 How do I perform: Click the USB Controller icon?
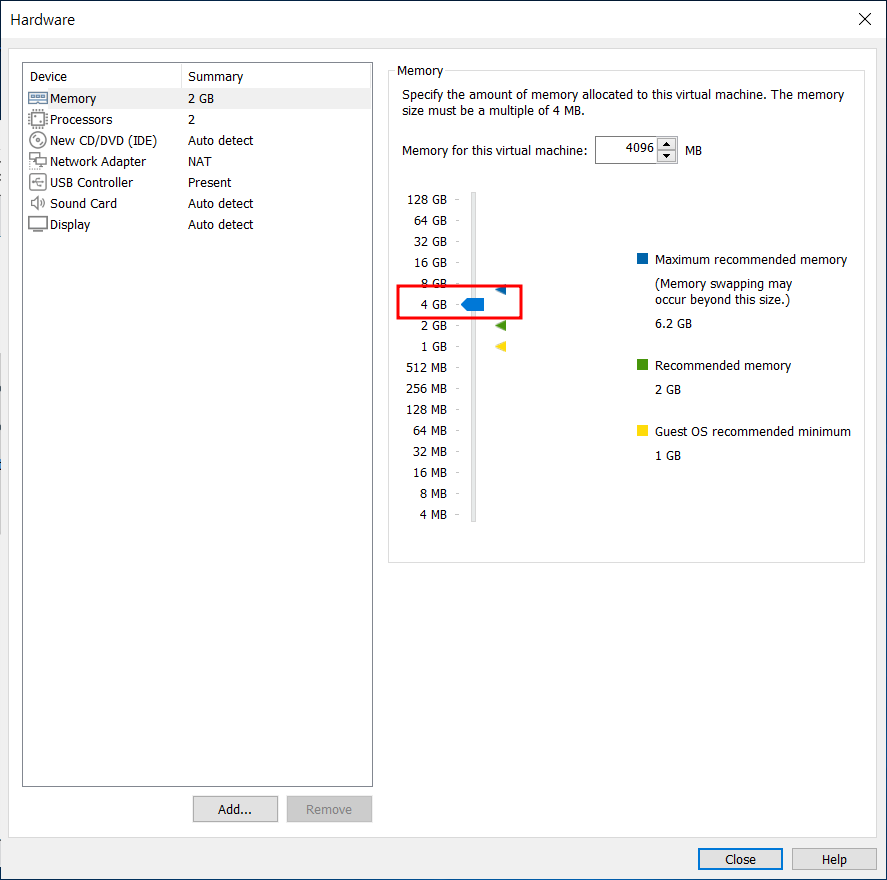37,182
